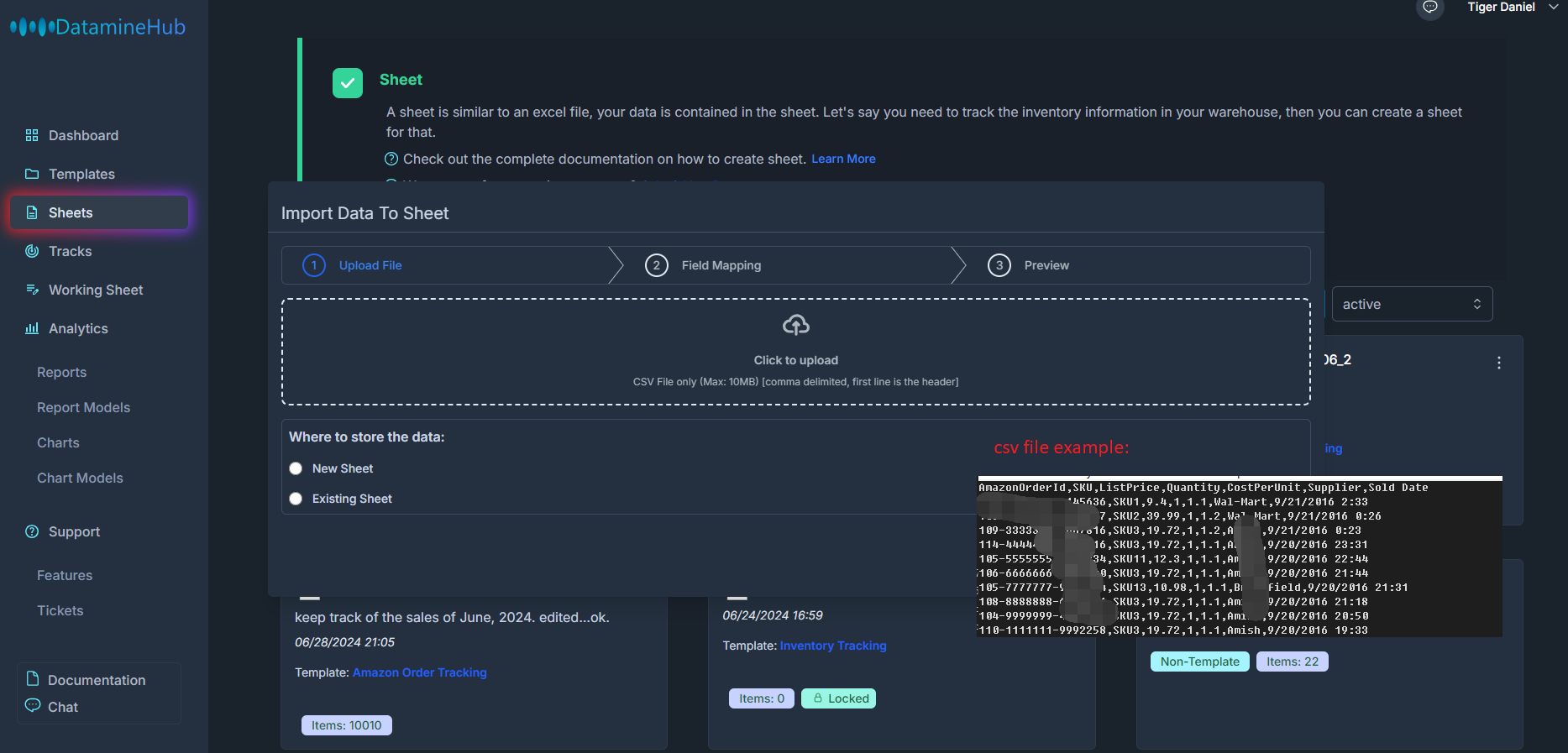Screen dimensions: 1568x753
Task: Click the Support help icon
Action: [32, 531]
